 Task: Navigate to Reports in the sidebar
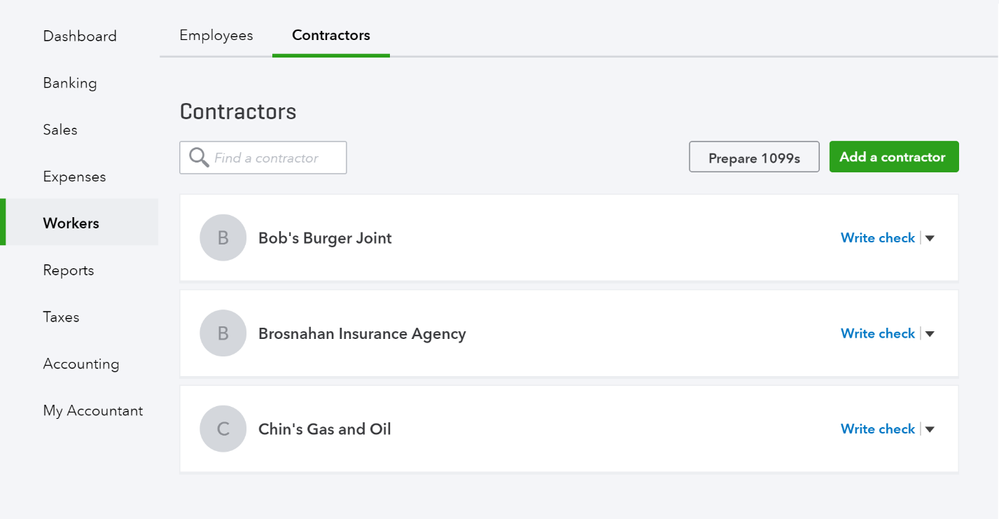coord(68,270)
